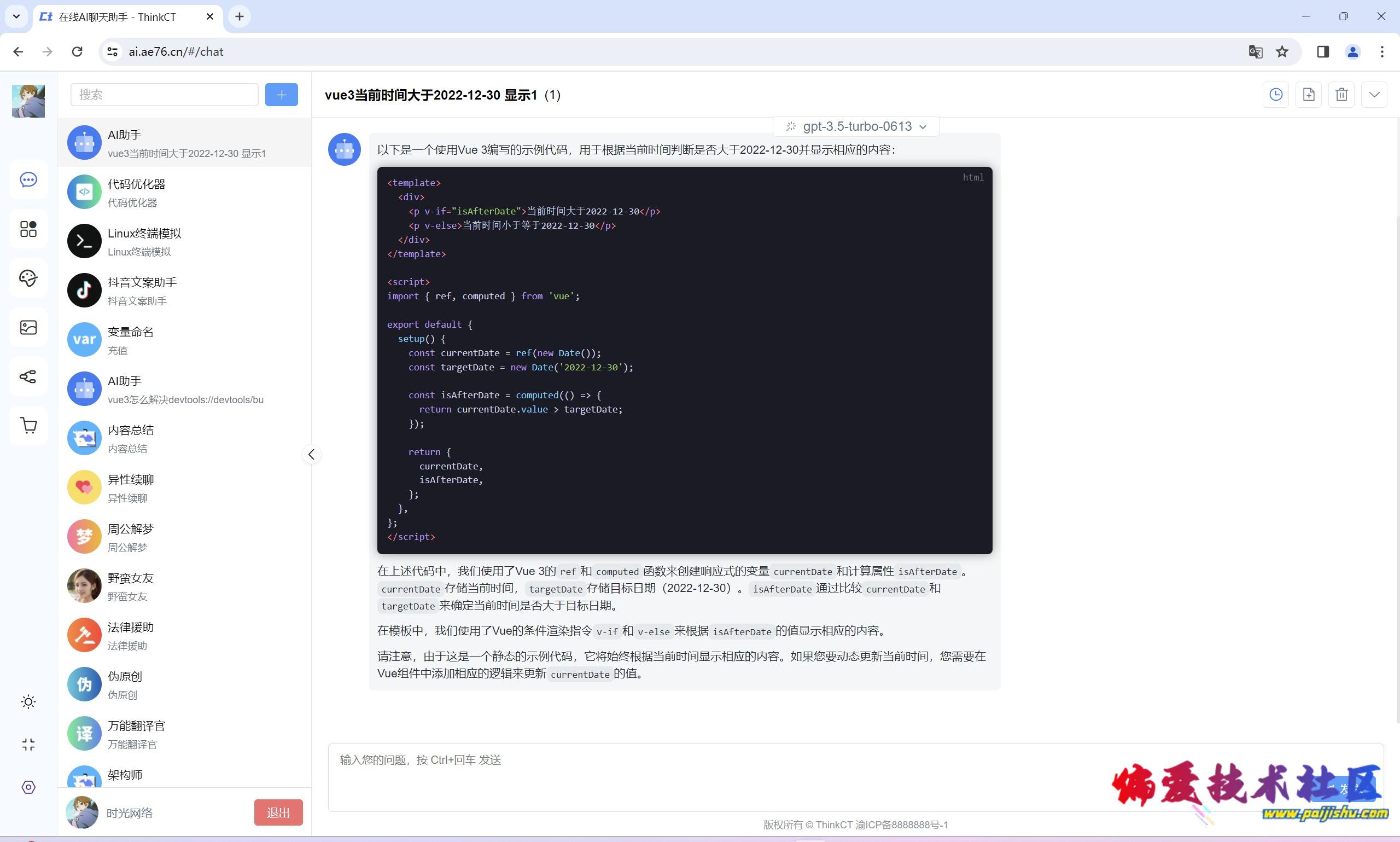Open the image gallery icon in sidebar

pos(28,327)
